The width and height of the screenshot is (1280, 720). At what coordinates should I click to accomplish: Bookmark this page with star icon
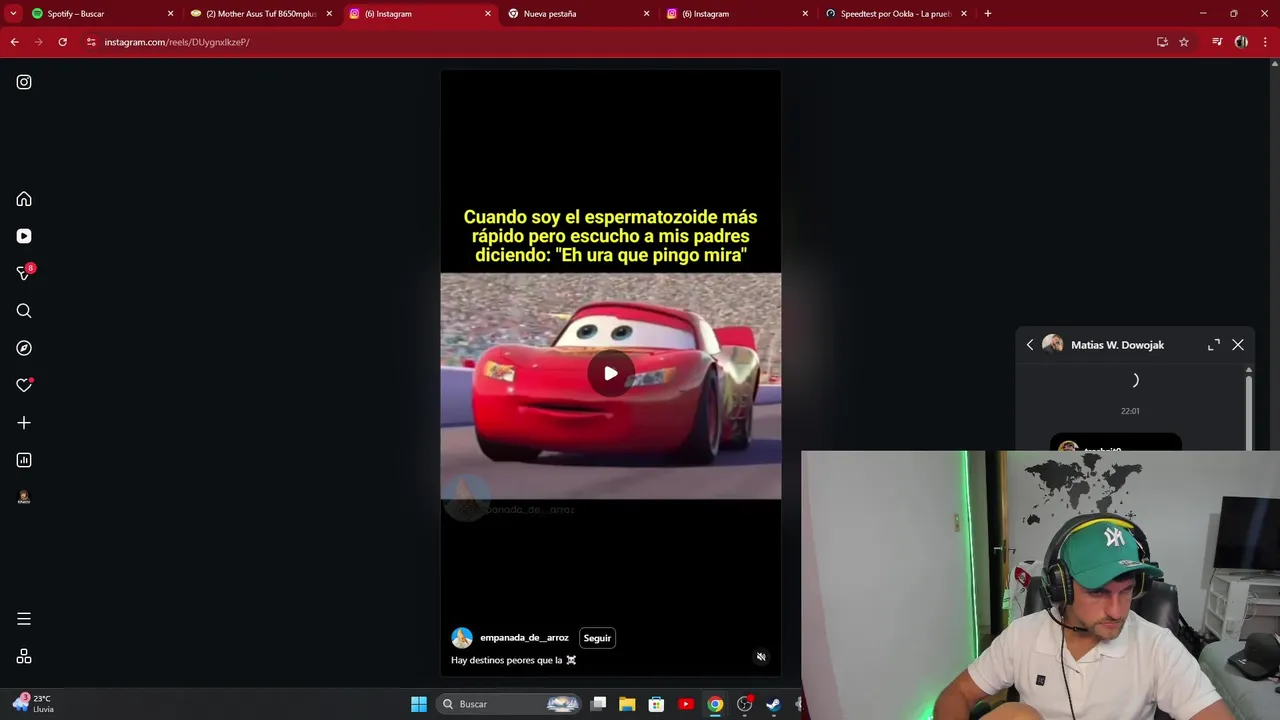pos(1184,42)
